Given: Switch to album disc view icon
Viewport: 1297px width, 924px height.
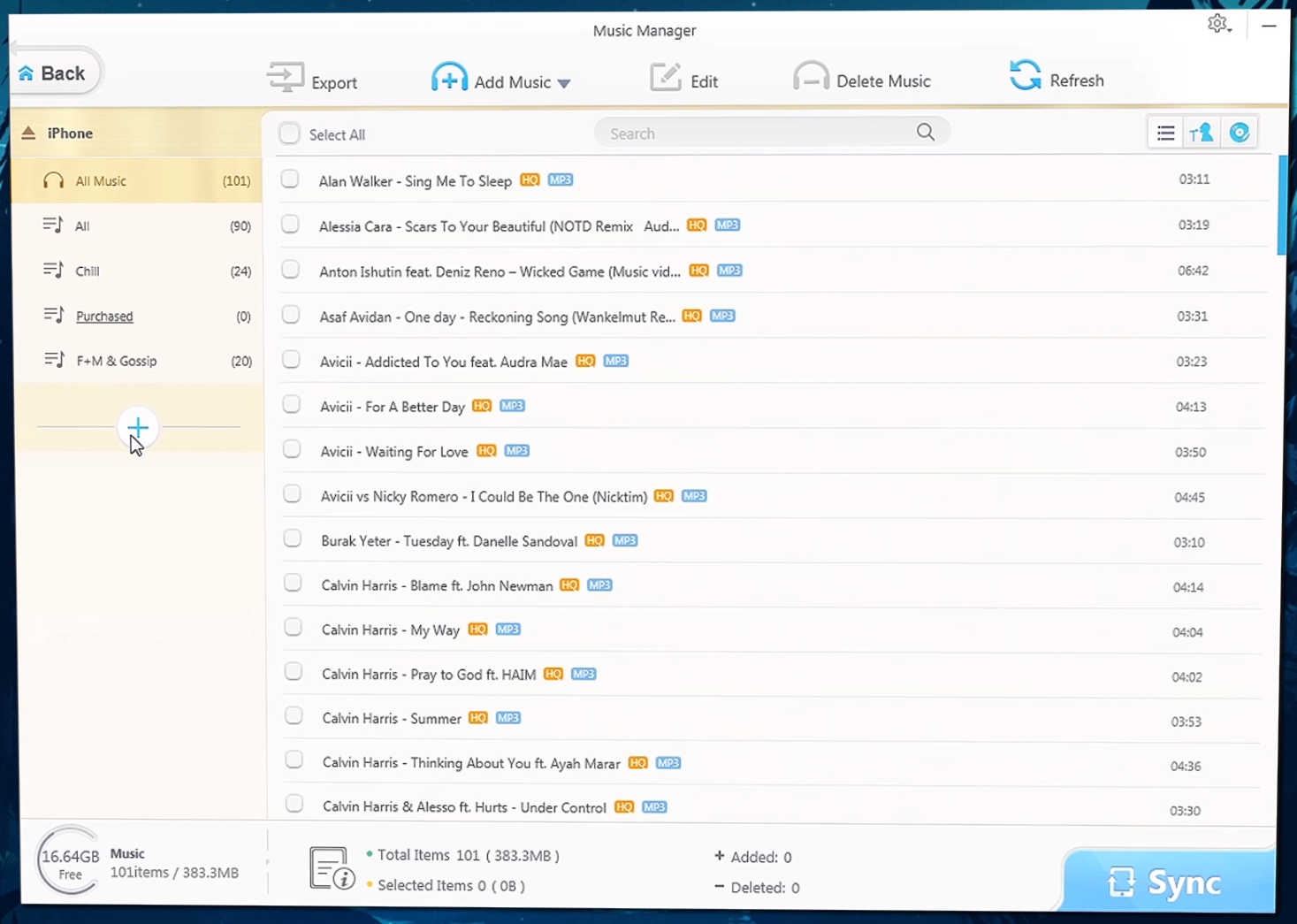Looking at the screenshot, I should [1240, 133].
